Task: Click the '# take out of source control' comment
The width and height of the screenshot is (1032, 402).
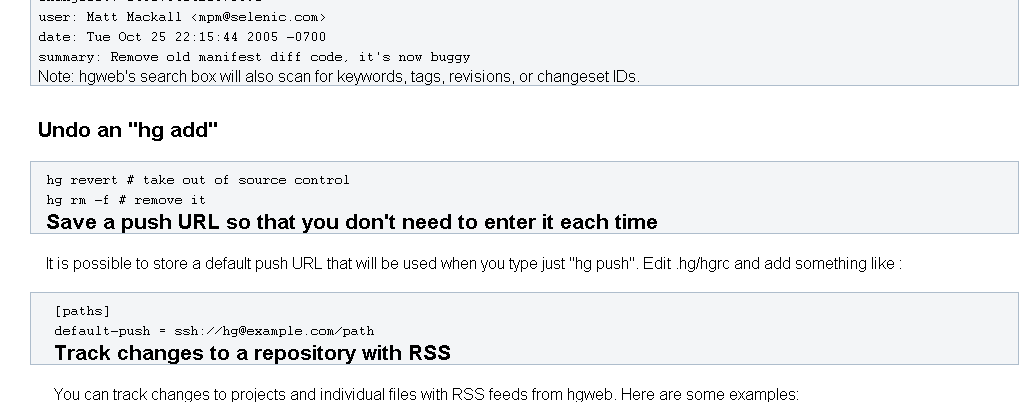Action: click(238, 180)
